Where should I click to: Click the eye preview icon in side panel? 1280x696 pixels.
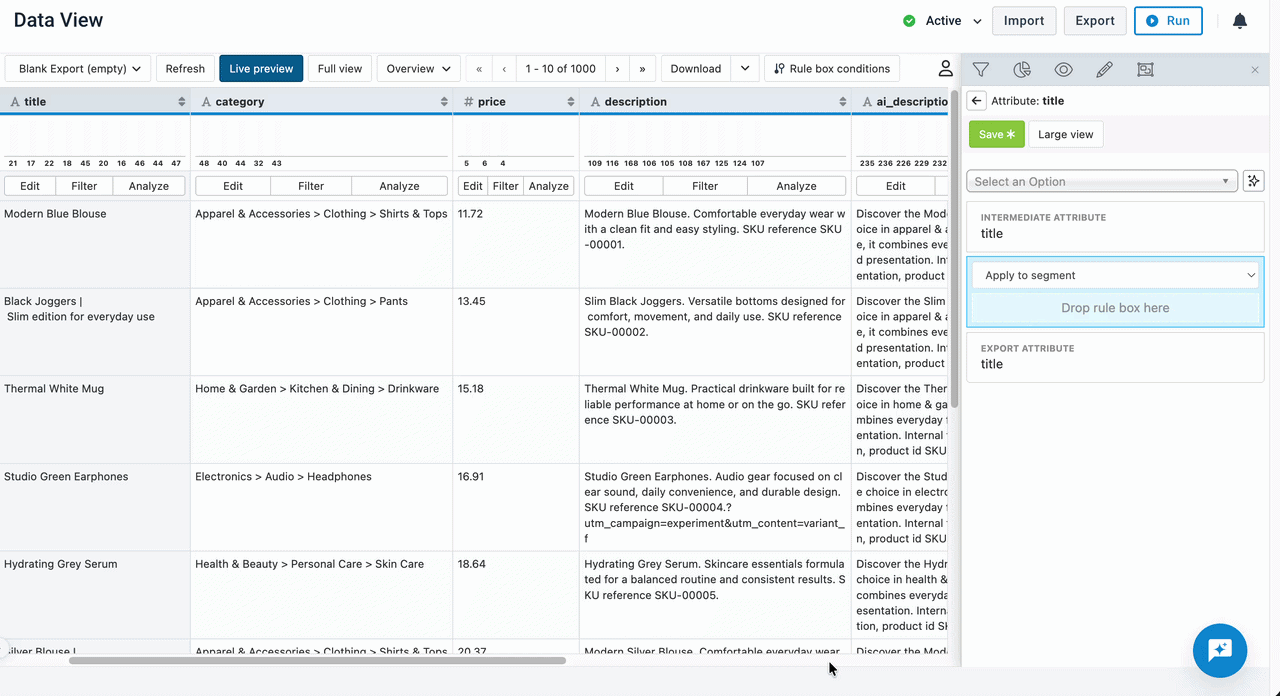1063,70
